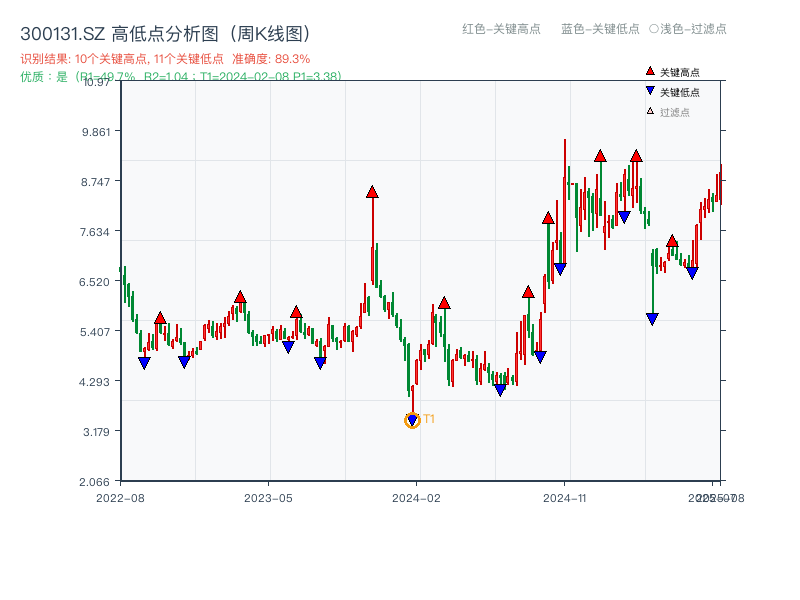This screenshot has height=600, width=800.
Task: Click the red high triangle just after 2023-05
Action: [296, 312]
